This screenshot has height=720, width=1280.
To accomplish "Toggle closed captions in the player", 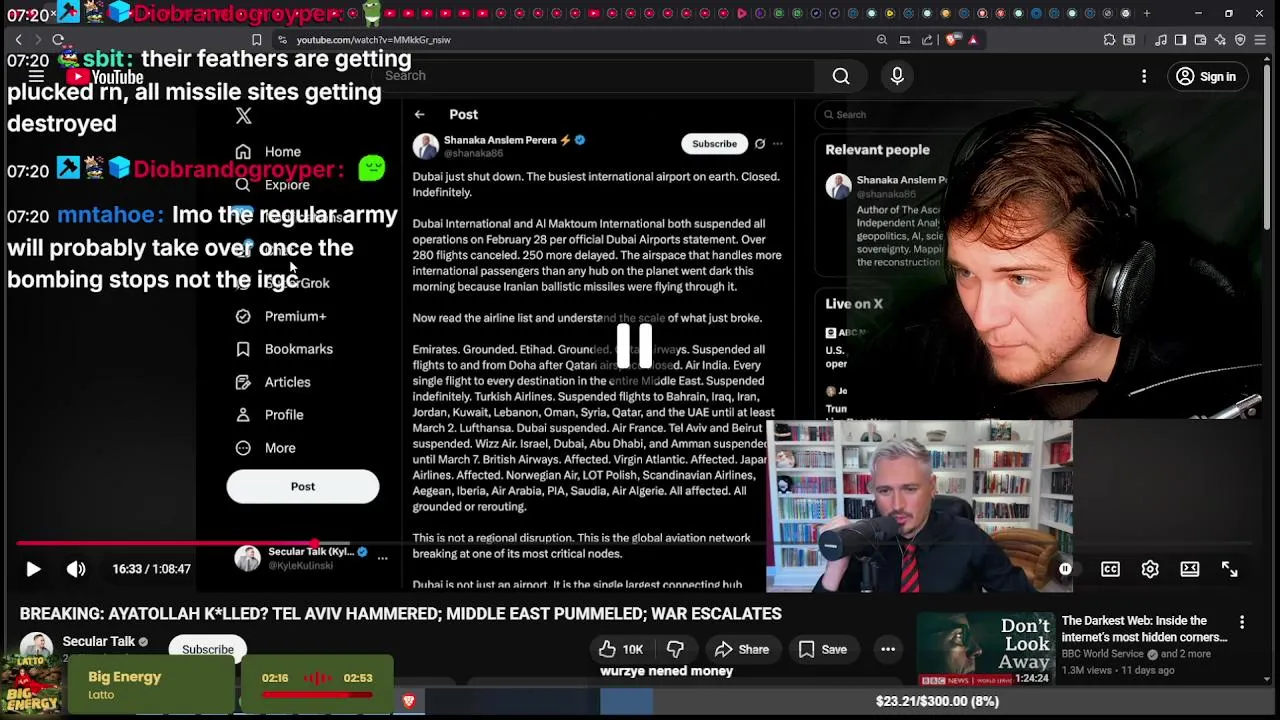I will pyautogui.click(x=1110, y=569).
